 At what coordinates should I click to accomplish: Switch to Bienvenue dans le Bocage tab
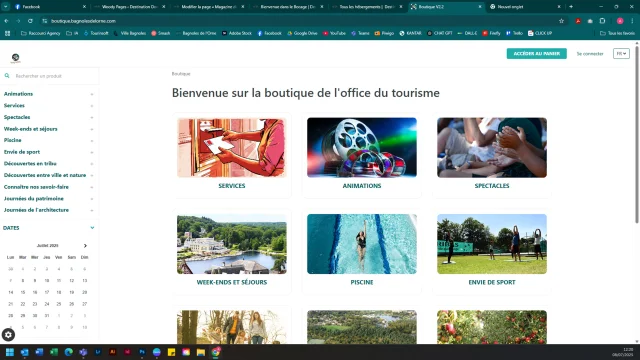288,7
